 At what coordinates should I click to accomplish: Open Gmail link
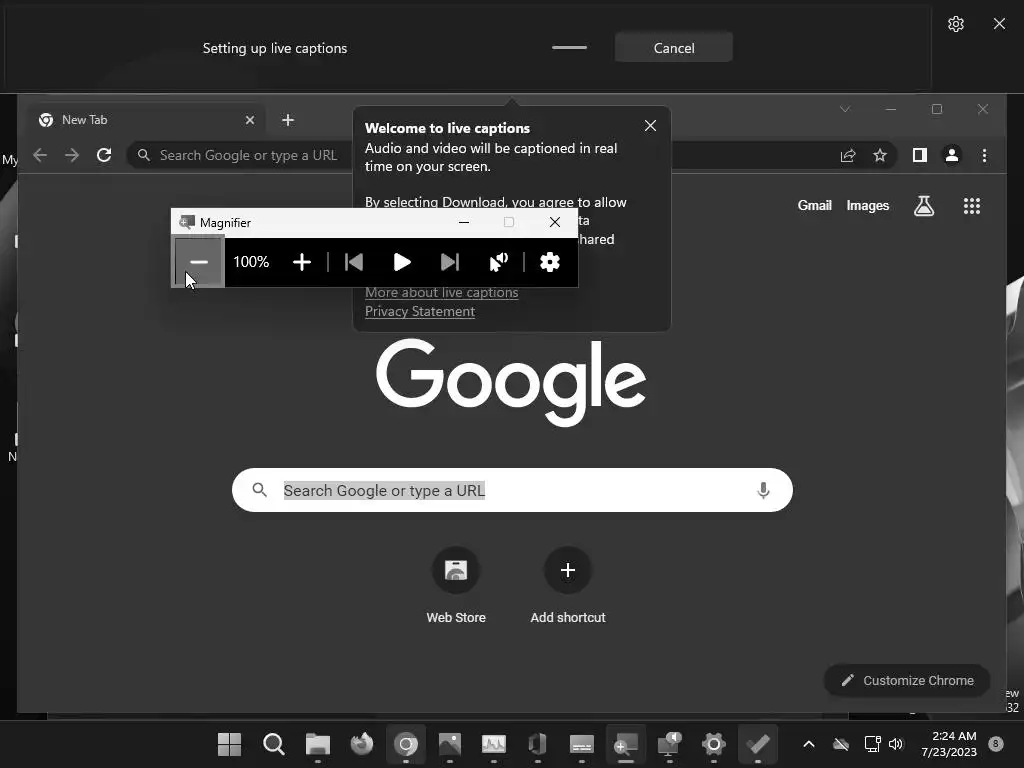click(814, 206)
